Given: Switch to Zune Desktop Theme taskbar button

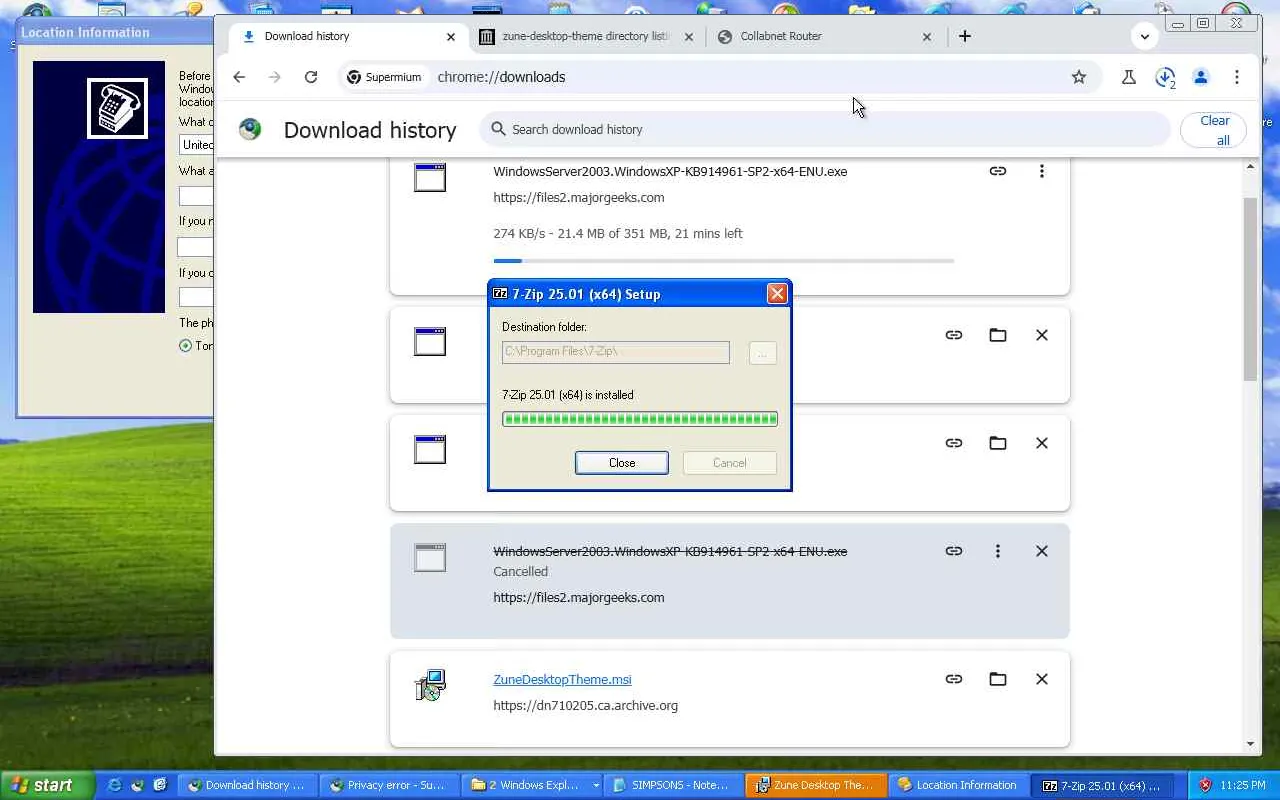Looking at the screenshot, I should (x=817, y=785).
